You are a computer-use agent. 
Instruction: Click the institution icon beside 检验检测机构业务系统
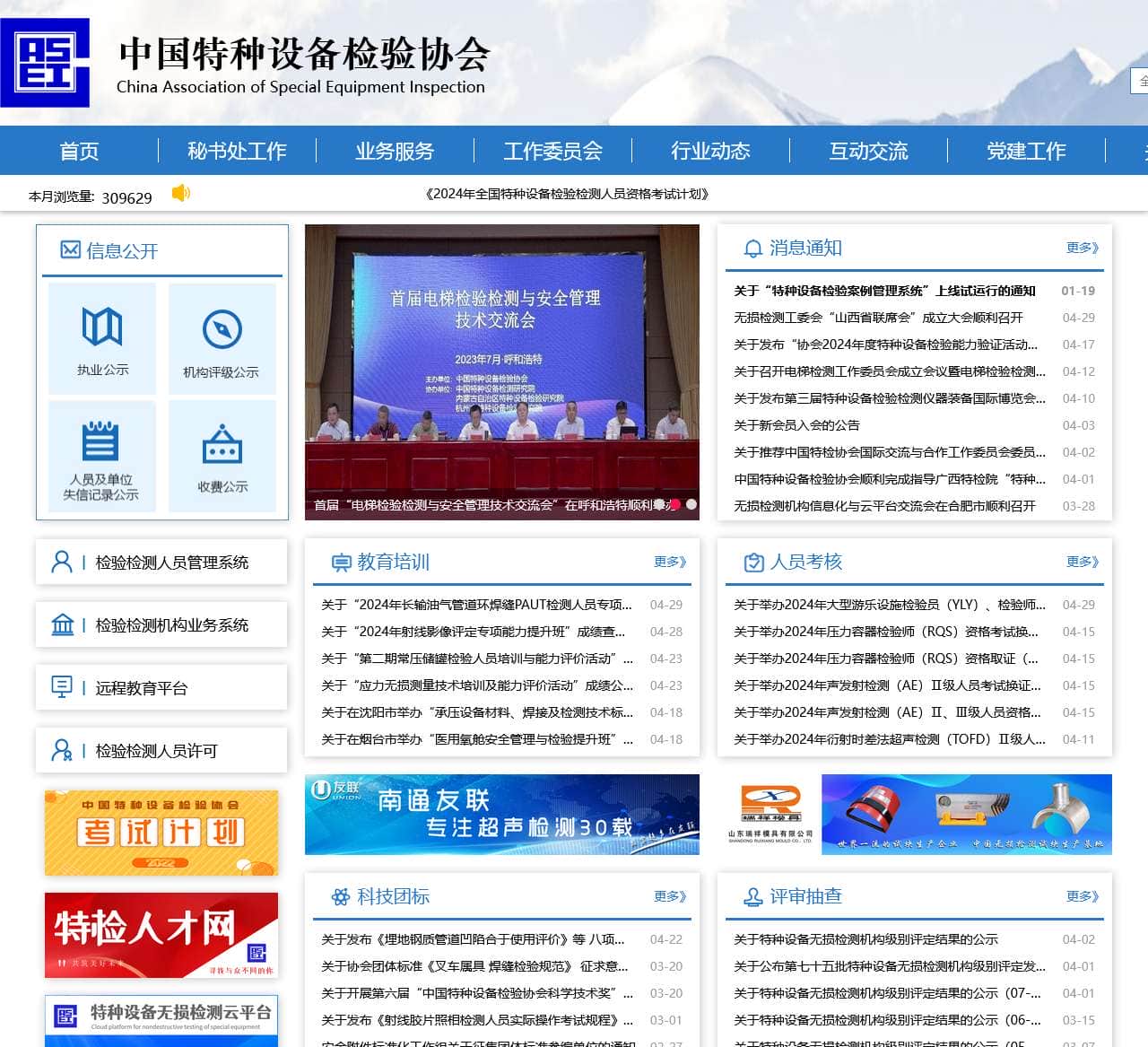pos(62,624)
